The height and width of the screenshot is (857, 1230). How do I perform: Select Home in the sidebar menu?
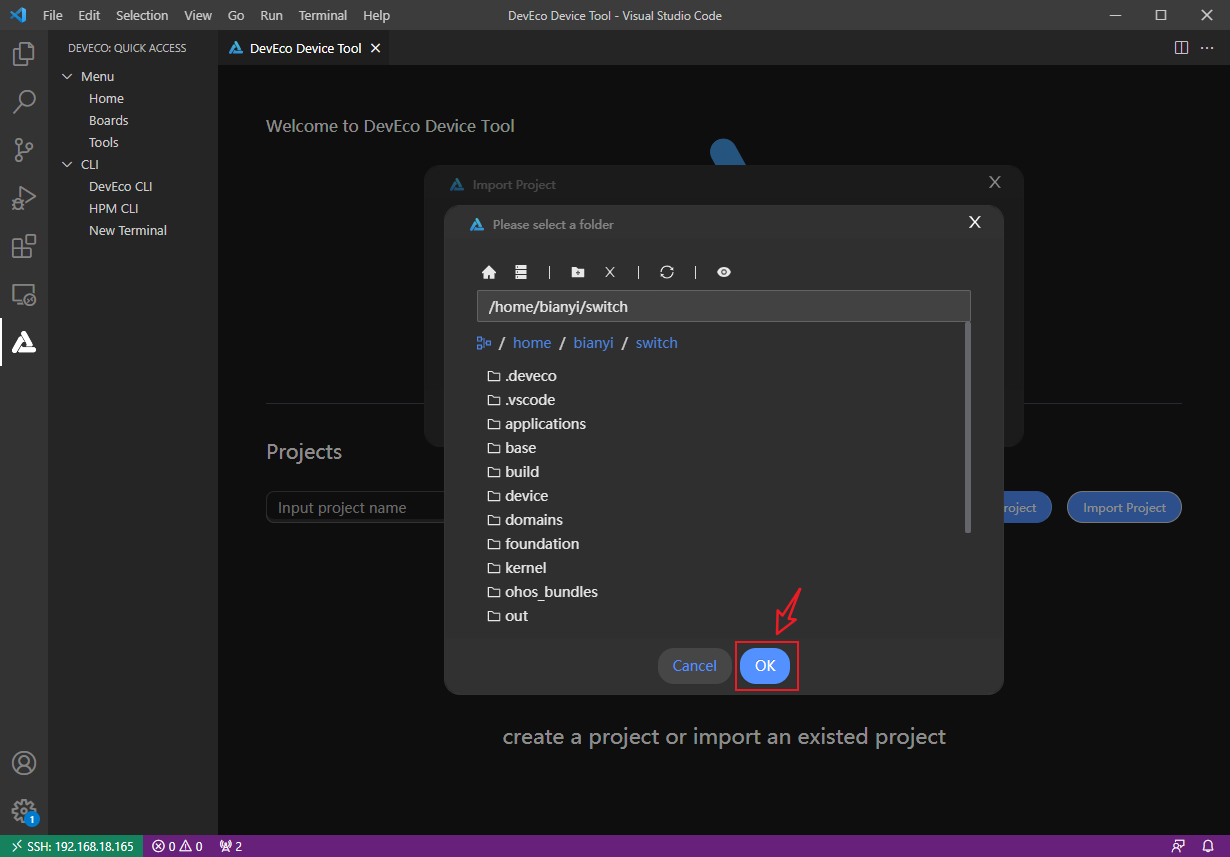[x=106, y=98]
